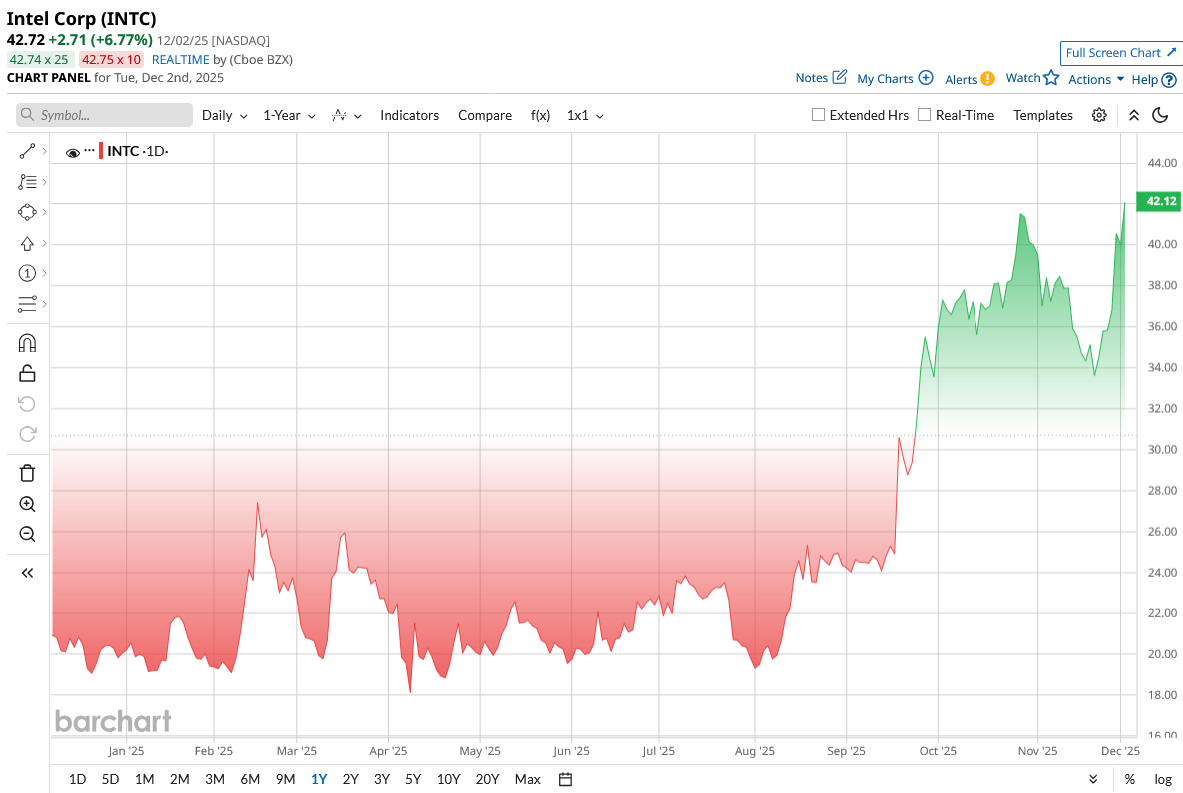Open the Templates menu
Viewport: 1183px width, 793px height.
click(x=1043, y=115)
